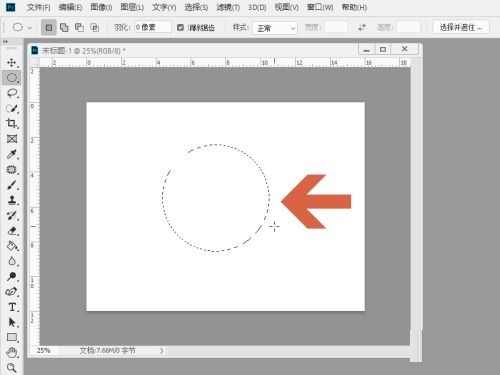The height and width of the screenshot is (375, 500).
Task: Minimize the document window
Action: coord(367,49)
